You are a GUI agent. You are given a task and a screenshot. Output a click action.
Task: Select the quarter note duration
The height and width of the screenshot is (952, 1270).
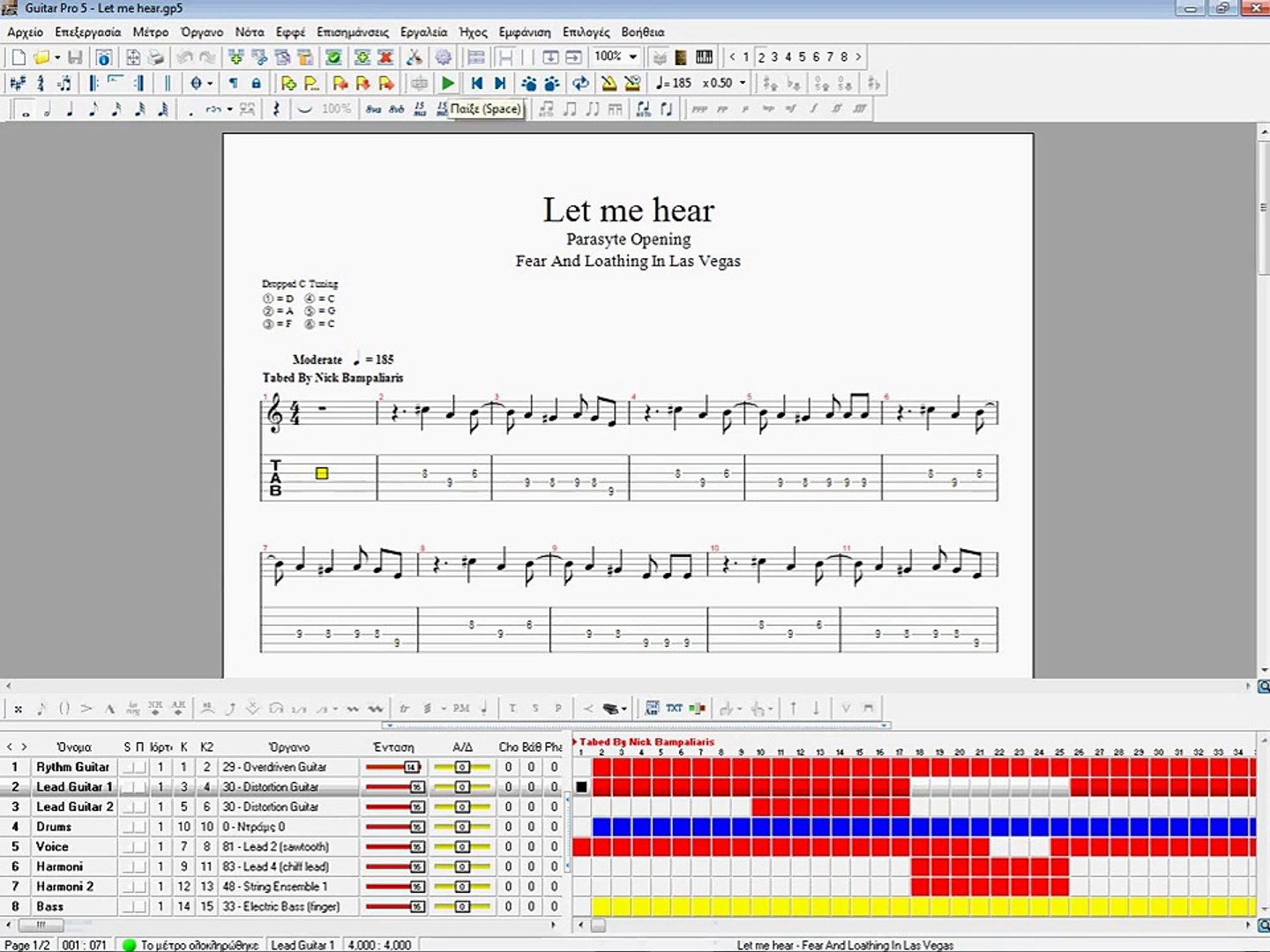point(71,109)
